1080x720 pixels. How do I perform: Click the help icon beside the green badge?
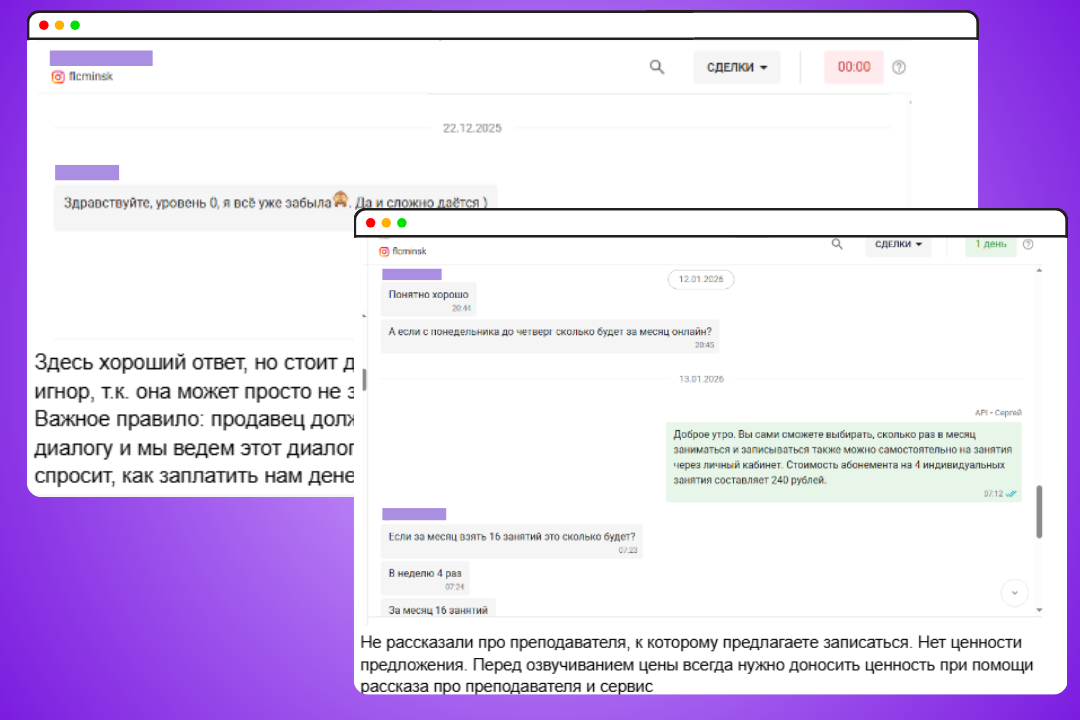tap(1028, 244)
